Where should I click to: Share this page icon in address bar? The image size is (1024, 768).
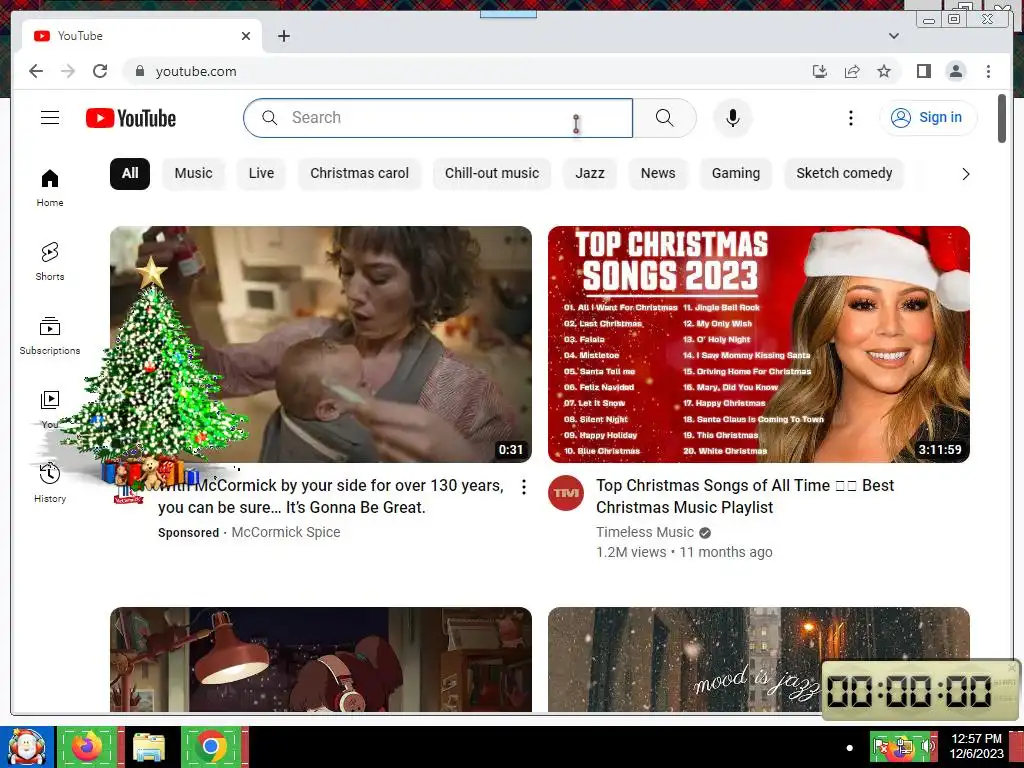pos(852,71)
